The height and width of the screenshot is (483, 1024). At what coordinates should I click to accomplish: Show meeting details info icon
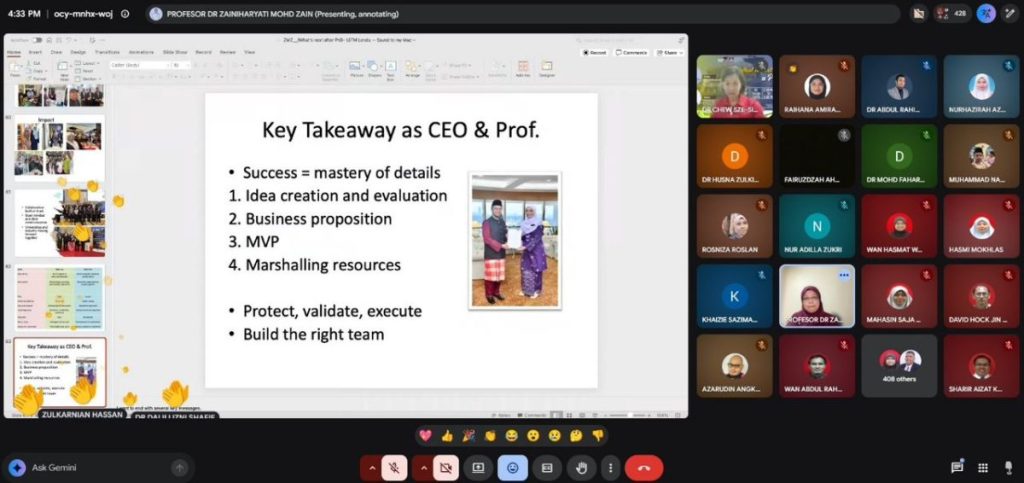[125, 14]
